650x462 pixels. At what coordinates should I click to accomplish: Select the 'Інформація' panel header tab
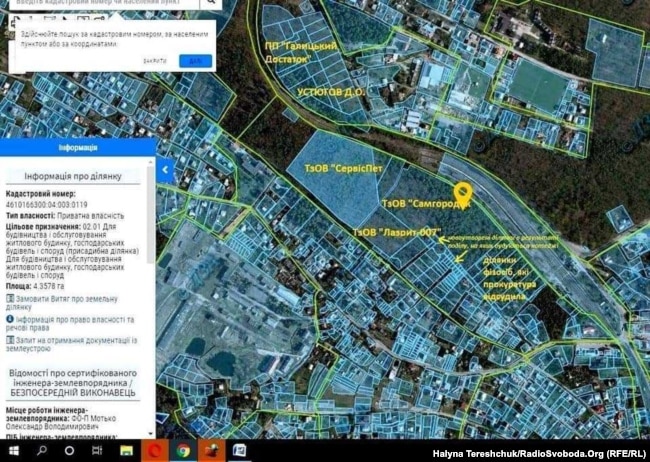pyautogui.click(x=78, y=148)
